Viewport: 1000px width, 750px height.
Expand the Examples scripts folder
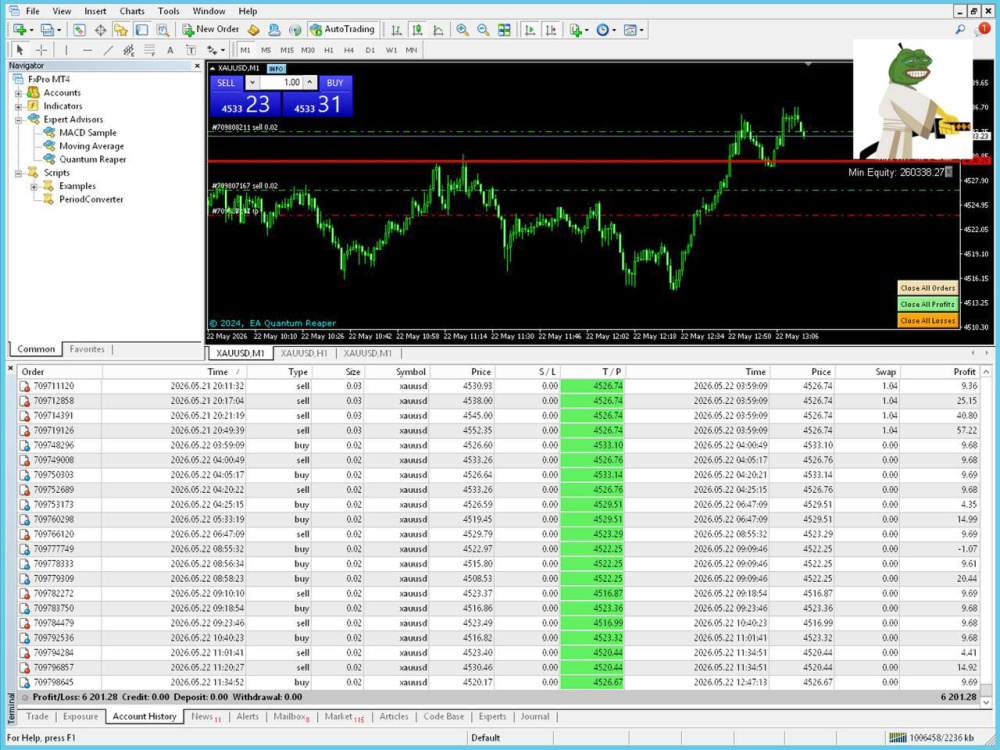point(34,186)
